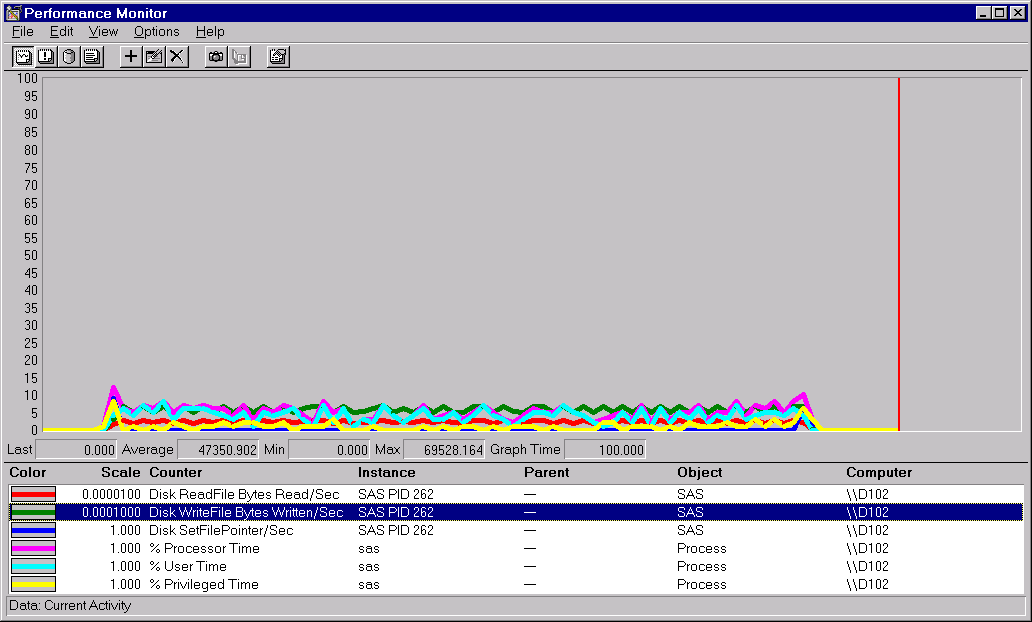Switch to the Report view icon
Viewport: 1032px width, 622px height.
point(92,56)
